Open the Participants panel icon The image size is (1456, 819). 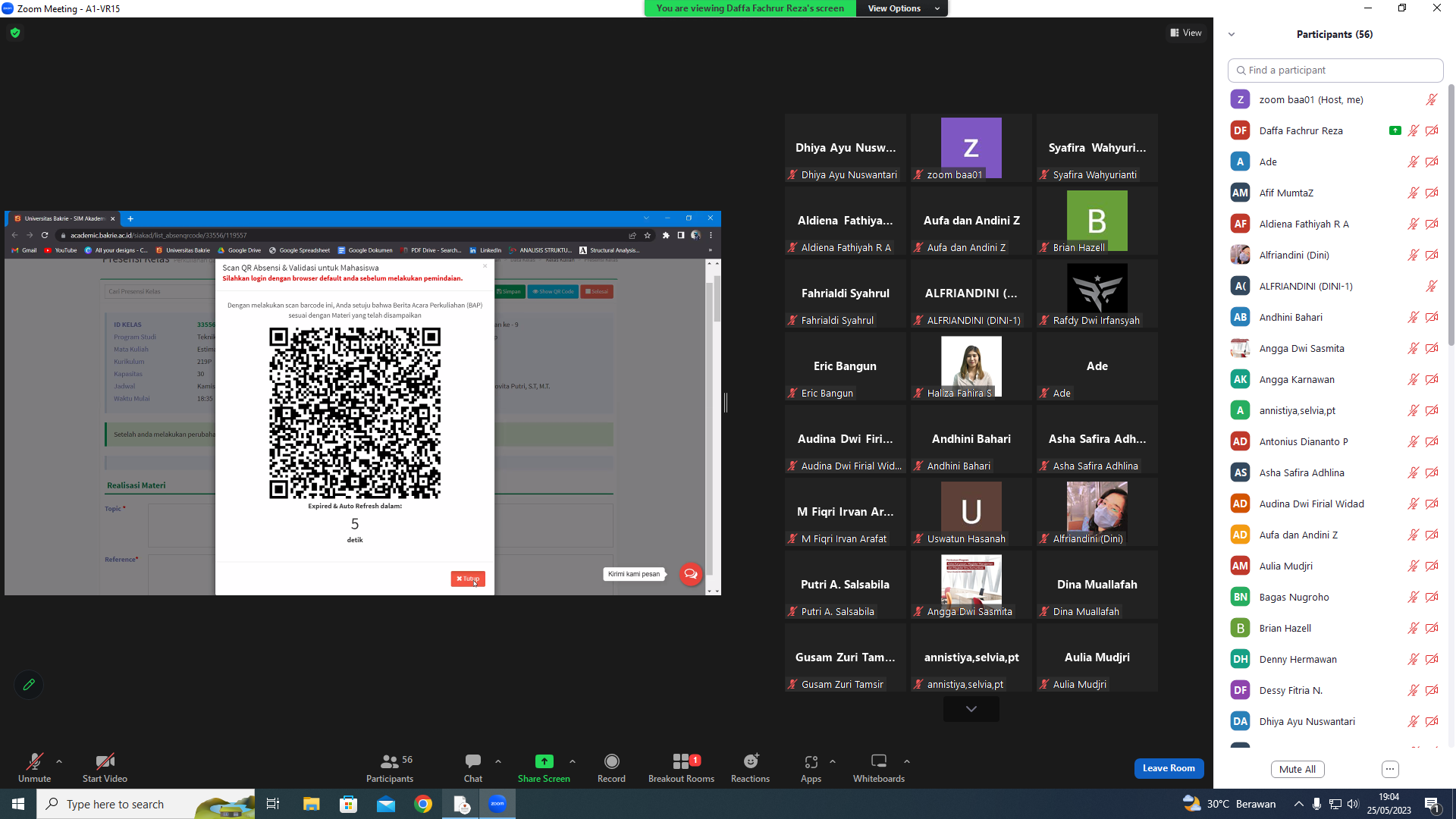coord(390,761)
